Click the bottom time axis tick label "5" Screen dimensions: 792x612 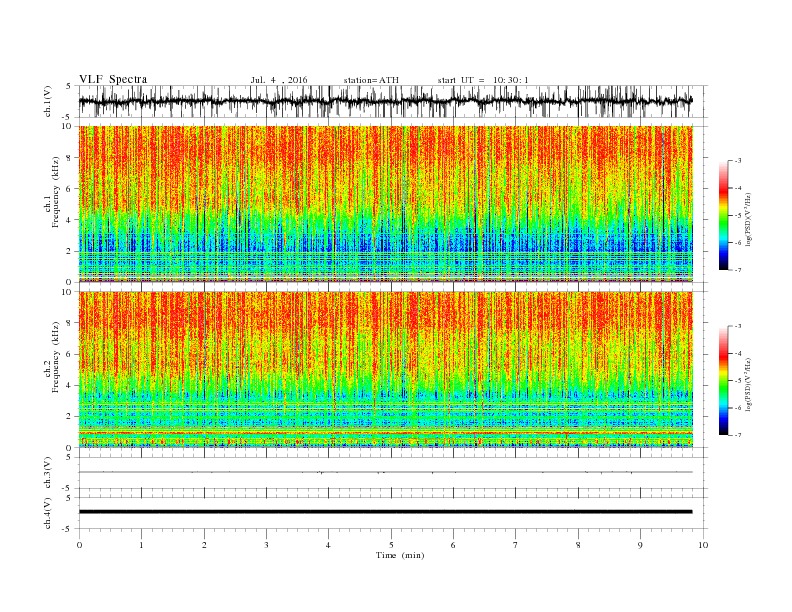(x=391, y=545)
